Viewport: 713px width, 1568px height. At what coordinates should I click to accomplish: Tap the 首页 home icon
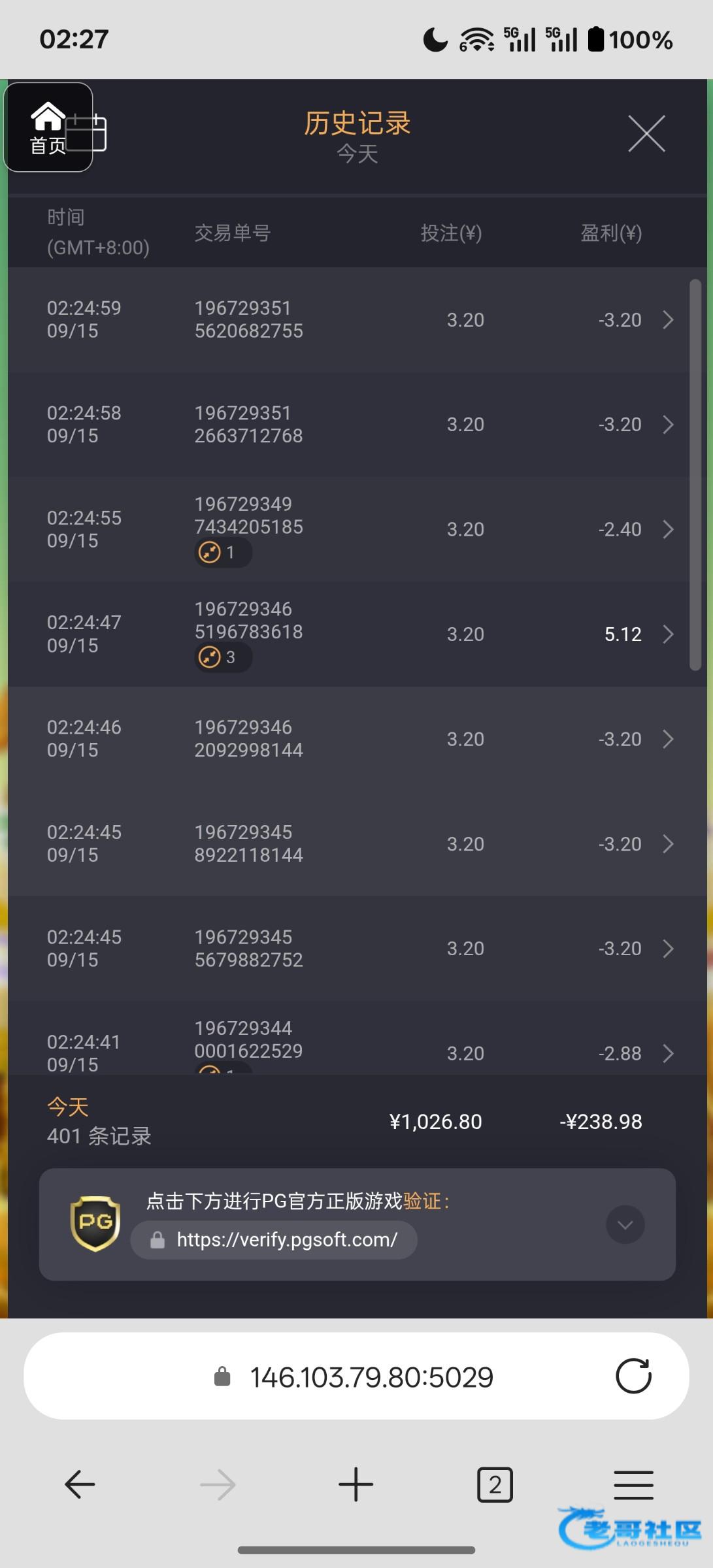[x=48, y=127]
